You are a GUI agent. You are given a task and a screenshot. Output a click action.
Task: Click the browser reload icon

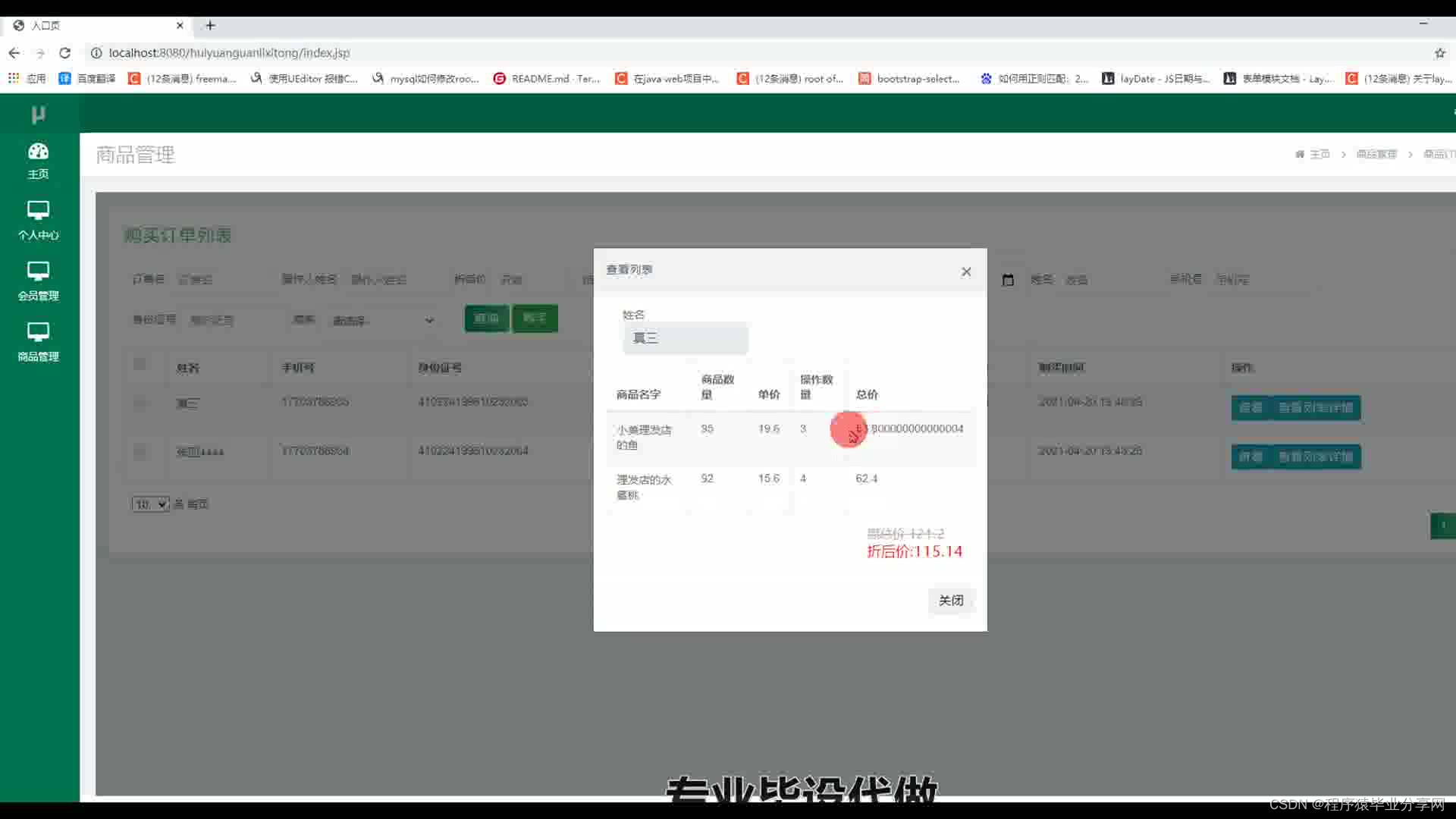65,53
